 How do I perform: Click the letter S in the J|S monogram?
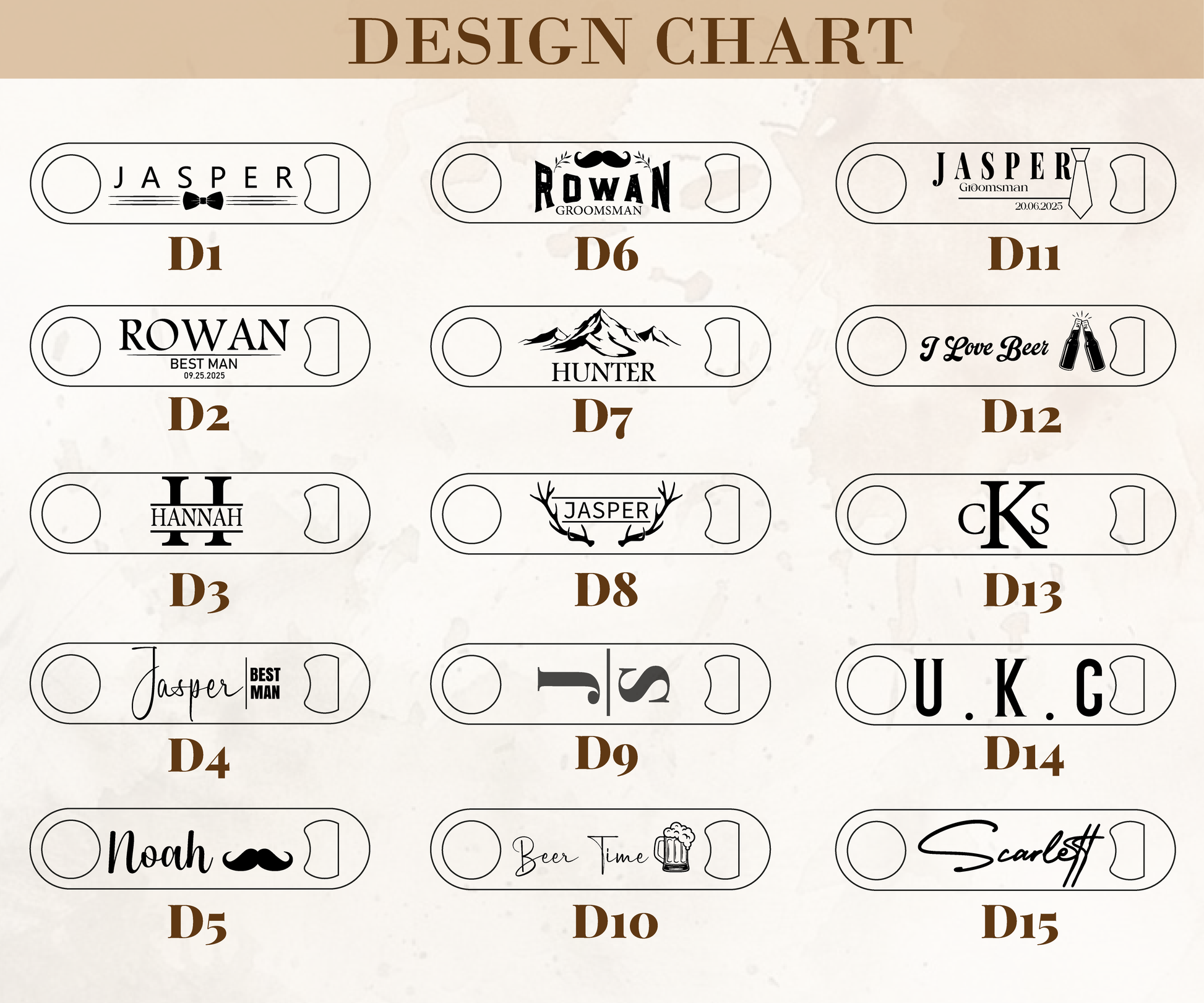(644, 685)
